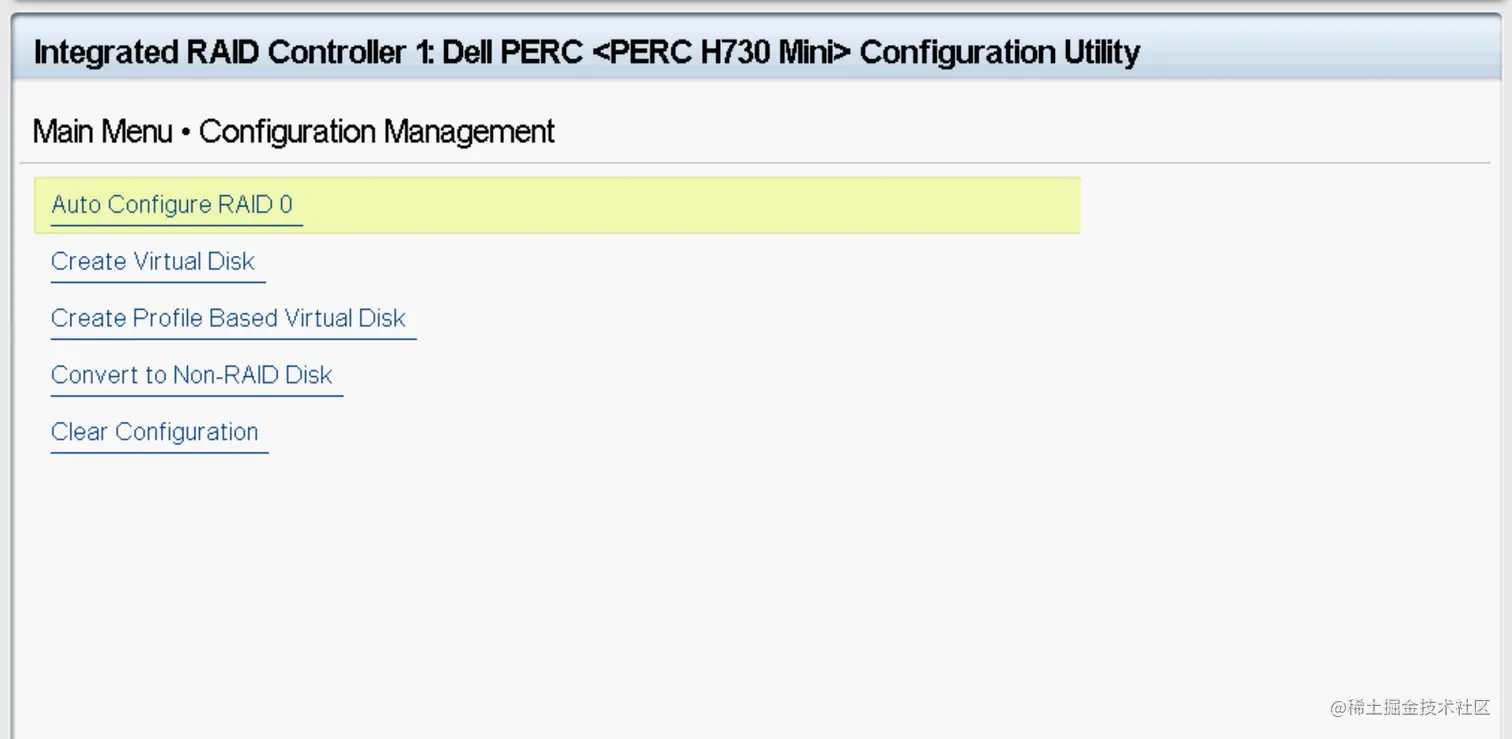Choose Convert to Non-RAID Disk

(191, 375)
